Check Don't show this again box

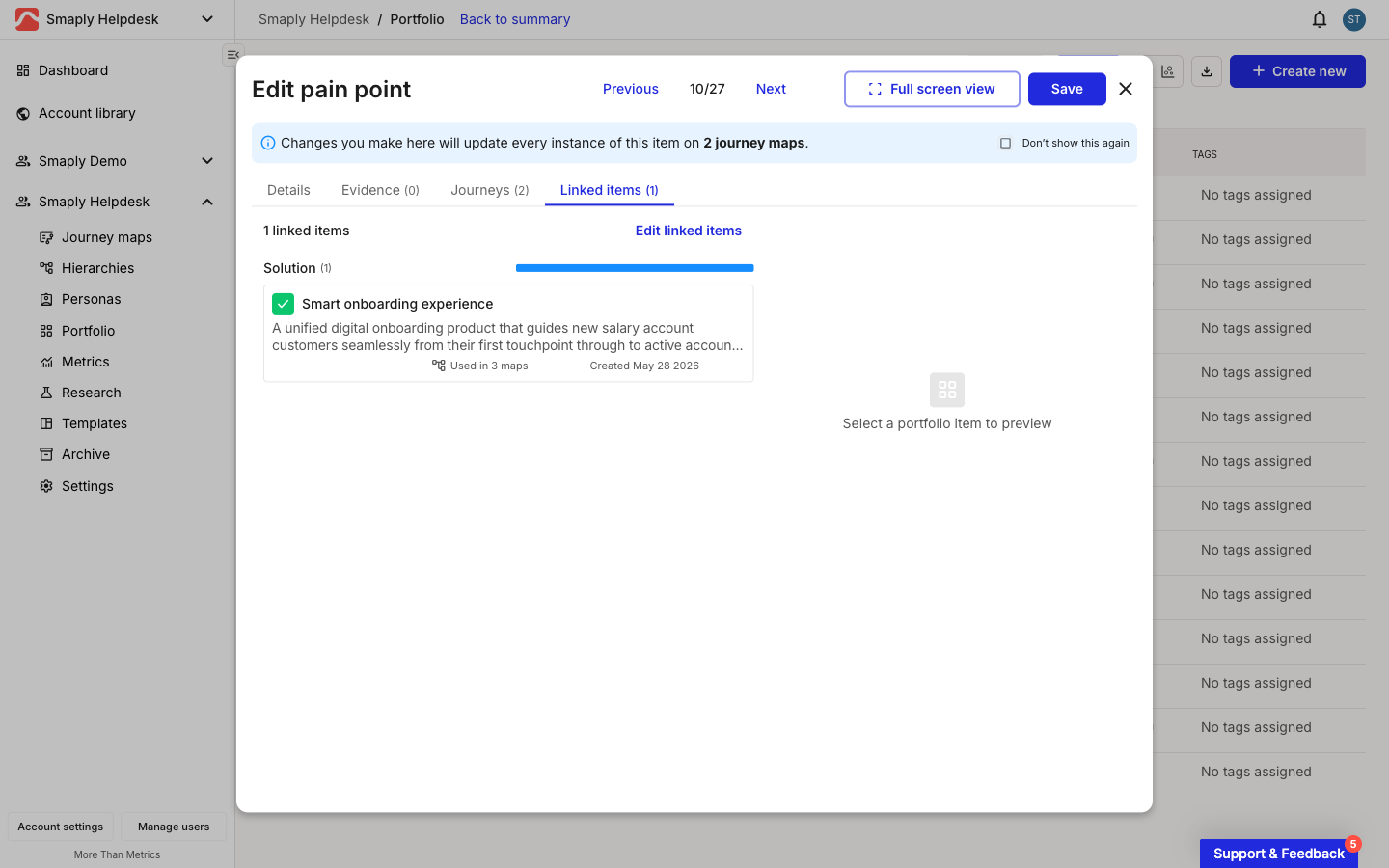1005,143
